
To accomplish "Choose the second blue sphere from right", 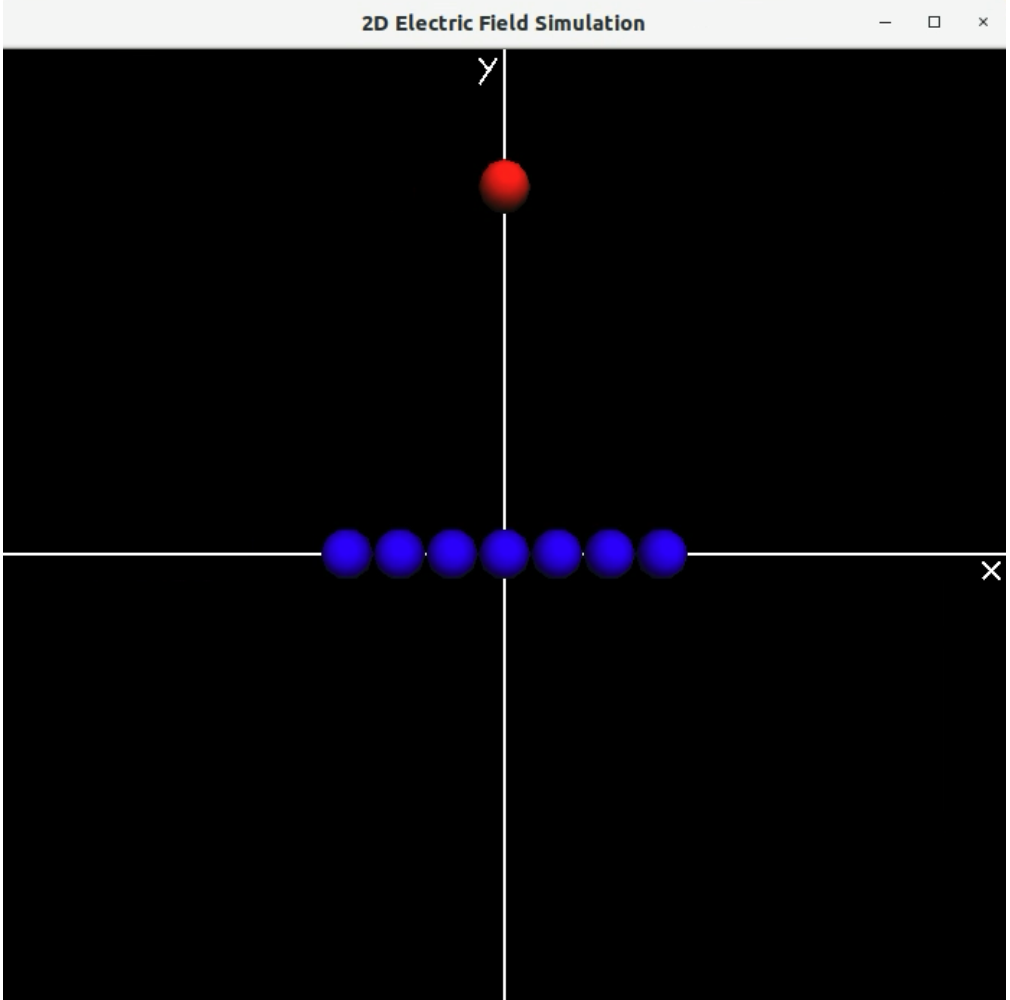I will (x=609, y=553).
